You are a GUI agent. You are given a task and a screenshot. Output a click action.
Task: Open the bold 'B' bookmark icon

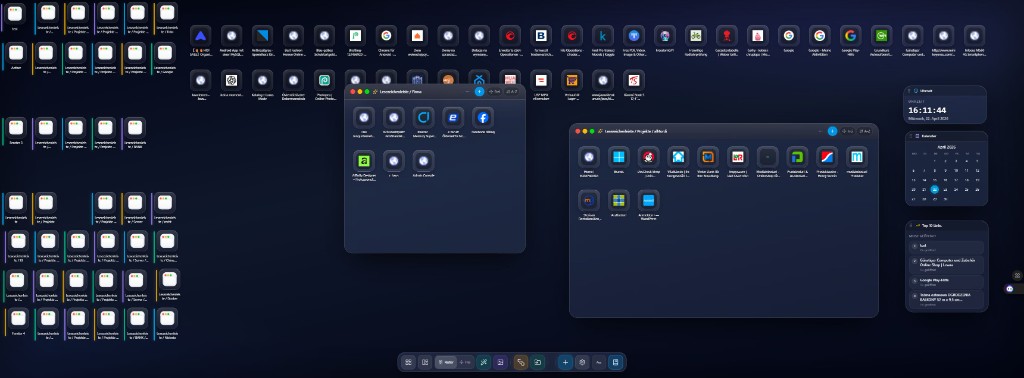point(541,36)
